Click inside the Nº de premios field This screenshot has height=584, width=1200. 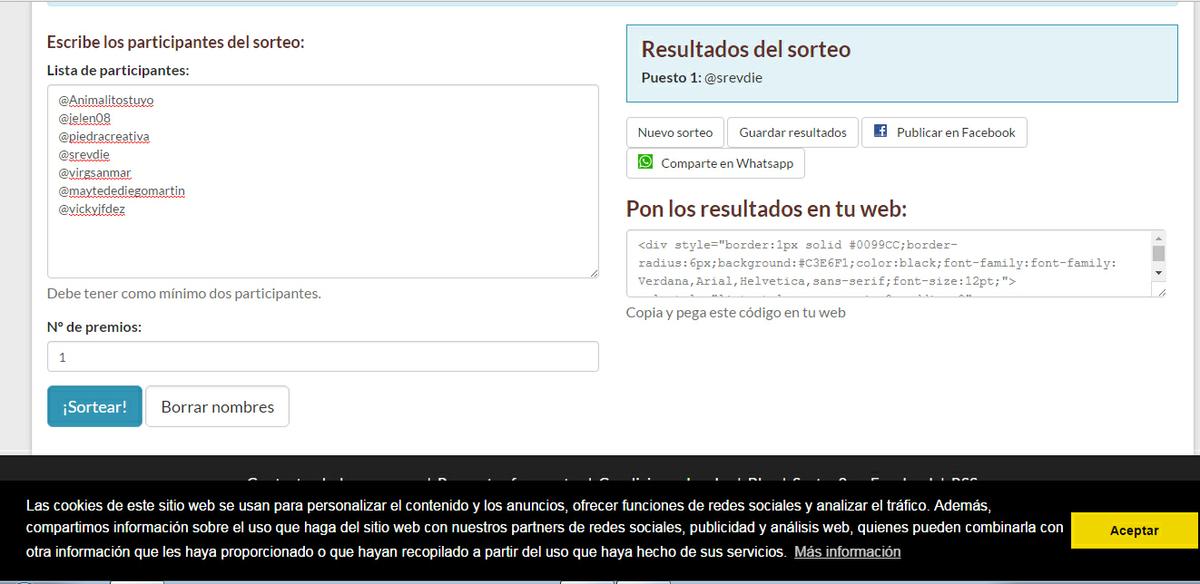coord(322,356)
